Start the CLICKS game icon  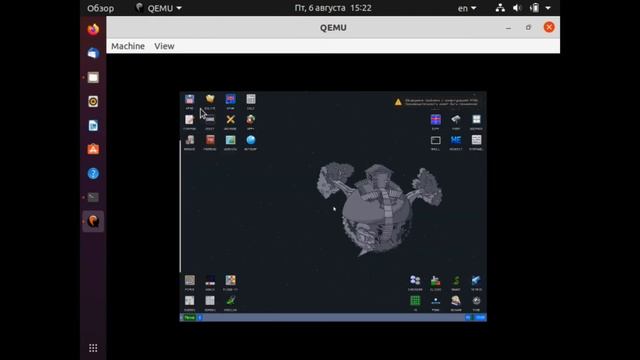click(x=436, y=280)
